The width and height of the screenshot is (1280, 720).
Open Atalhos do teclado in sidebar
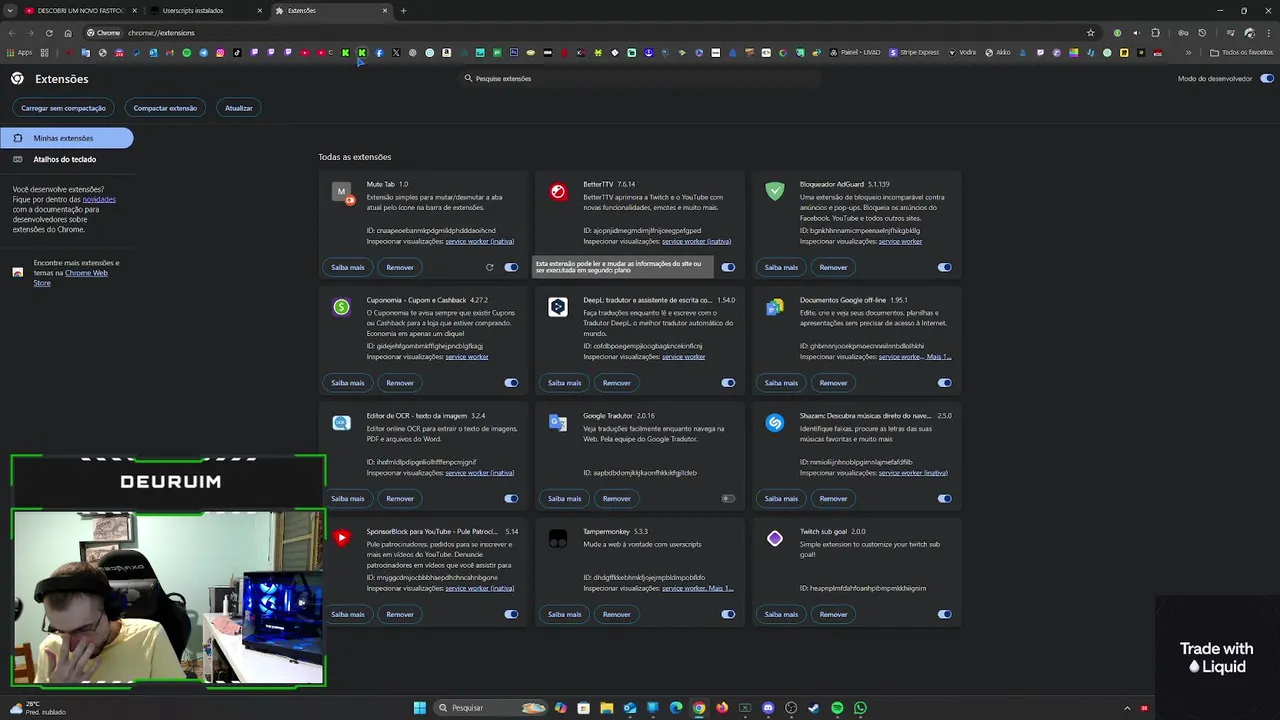pyautogui.click(x=67, y=159)
